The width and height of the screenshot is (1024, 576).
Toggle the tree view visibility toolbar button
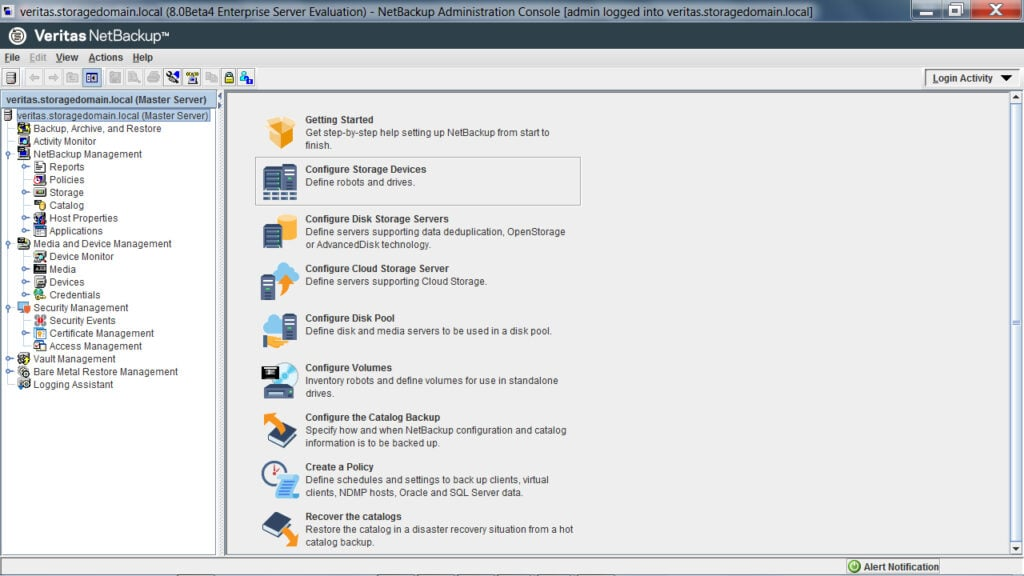coord(92,77)
